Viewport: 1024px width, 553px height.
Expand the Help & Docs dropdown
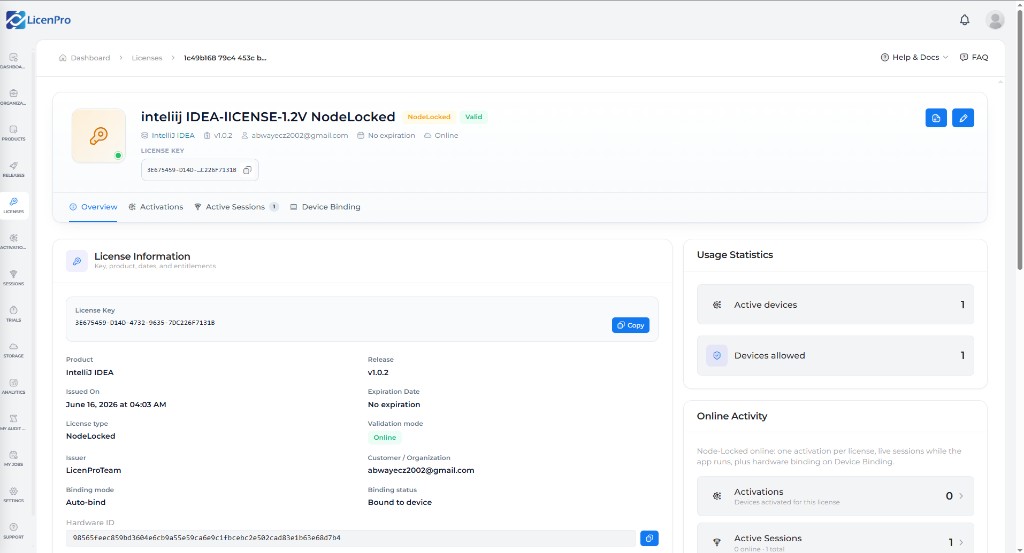click(x=914, y=57)
